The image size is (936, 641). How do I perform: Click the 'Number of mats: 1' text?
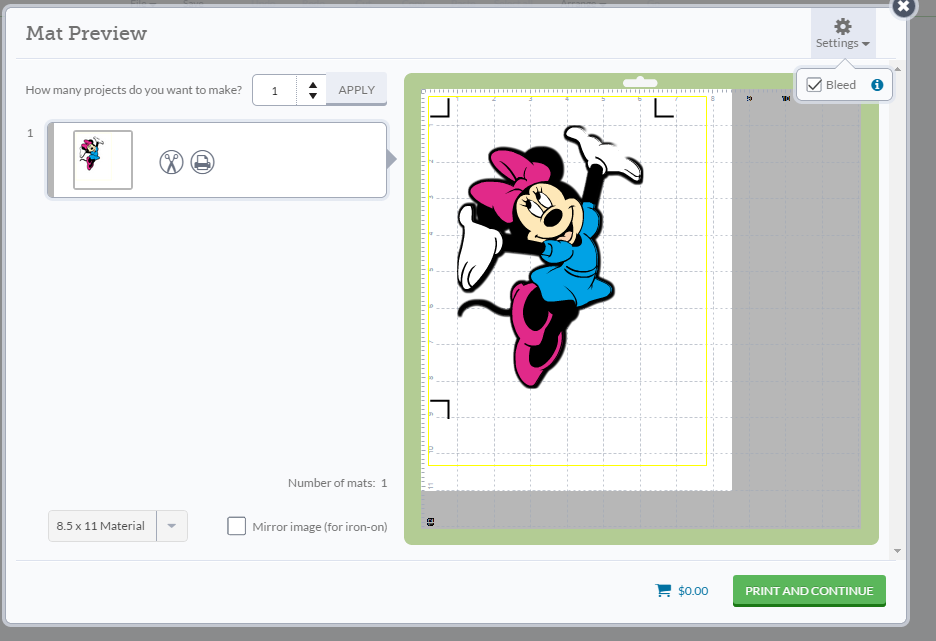tap(337, 483)
